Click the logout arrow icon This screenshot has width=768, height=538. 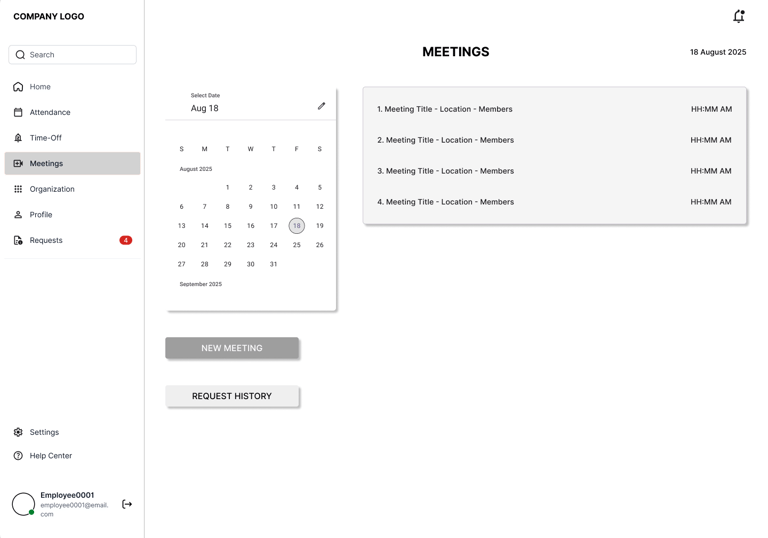pyautogui.click(x=127, y=504)
